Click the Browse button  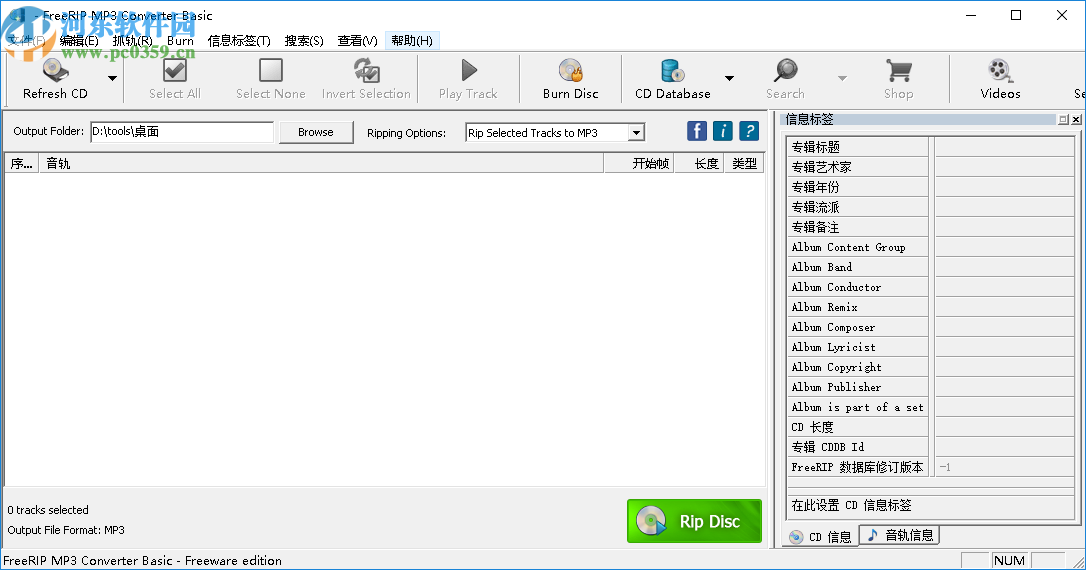tap(316, 132)
